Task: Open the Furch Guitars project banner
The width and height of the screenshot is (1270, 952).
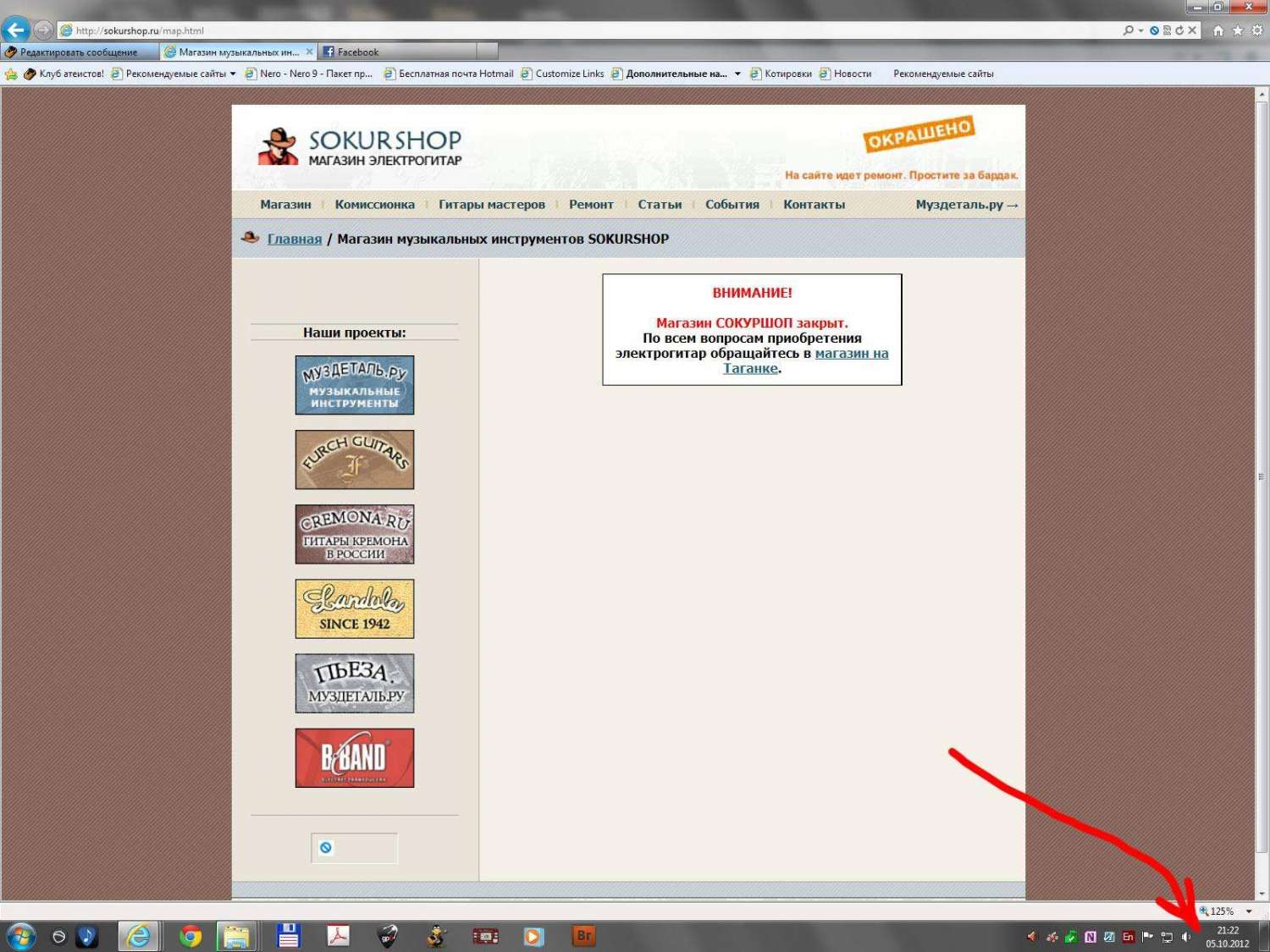Action: [x=355, y=459]
